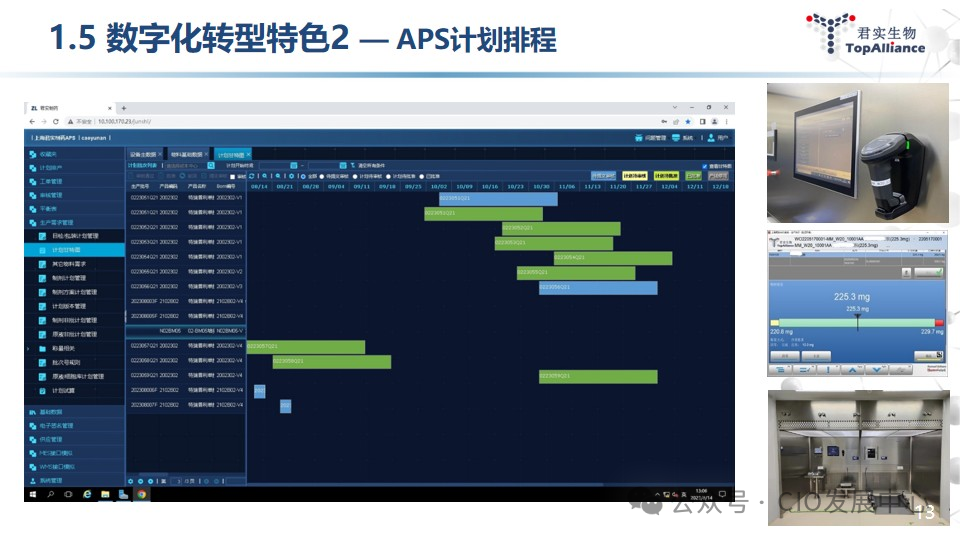This screenshot has height=540, width=960.
Task: Click the 问题管理 icon in top bar
Action: pos(639,138)
